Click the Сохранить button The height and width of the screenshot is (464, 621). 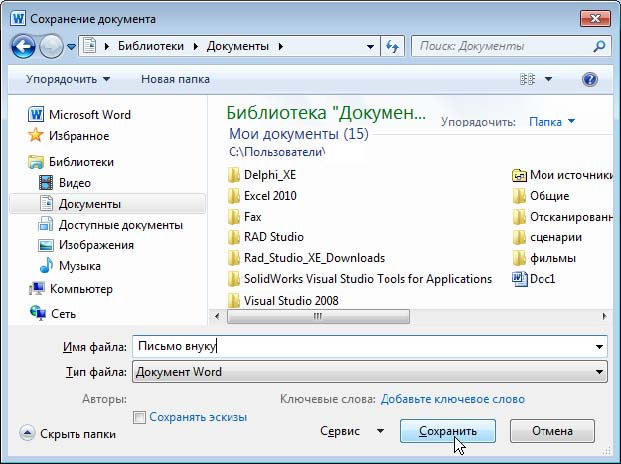pos(448,431)
